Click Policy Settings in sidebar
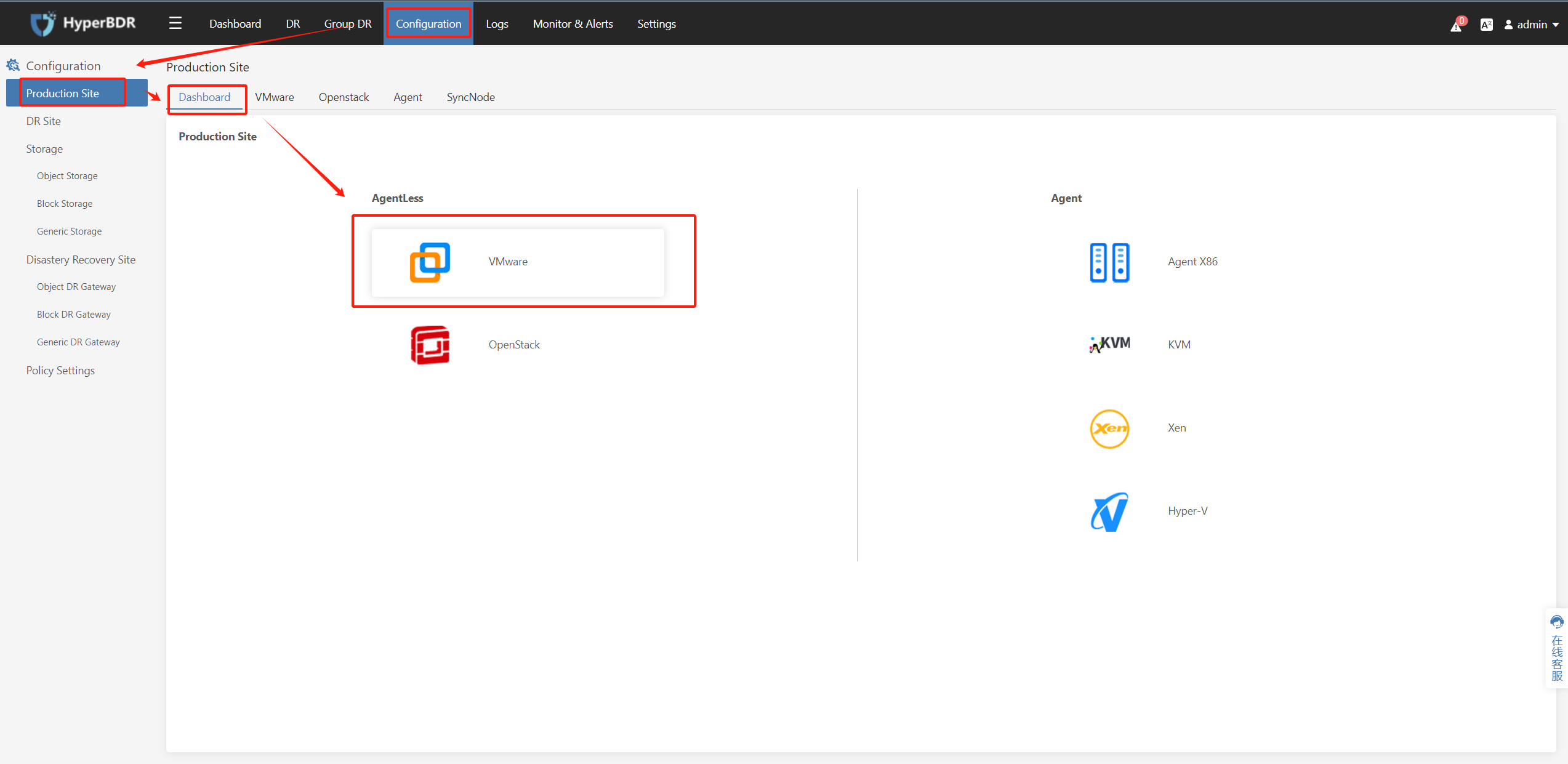The image size is (1568, 764). [60, 371]
